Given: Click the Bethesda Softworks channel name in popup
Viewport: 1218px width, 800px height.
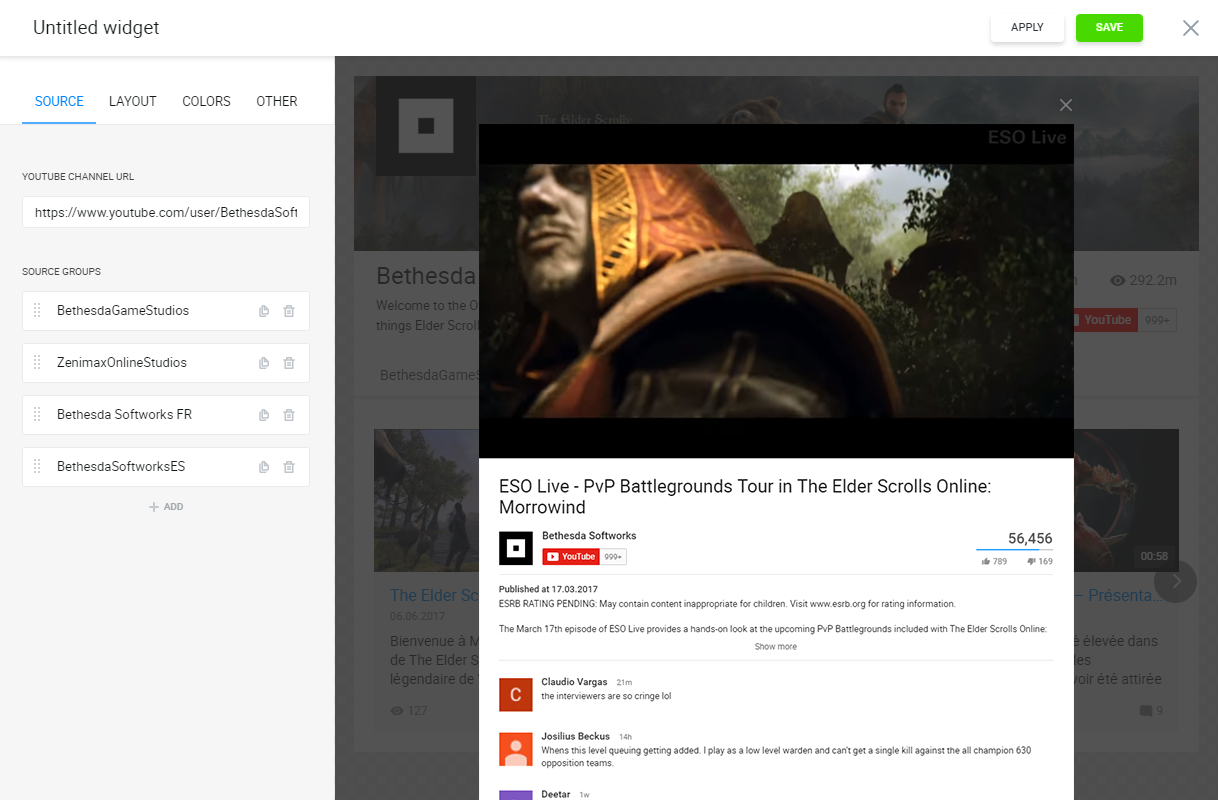Looking at the screenshot, I should click(589, 536).
